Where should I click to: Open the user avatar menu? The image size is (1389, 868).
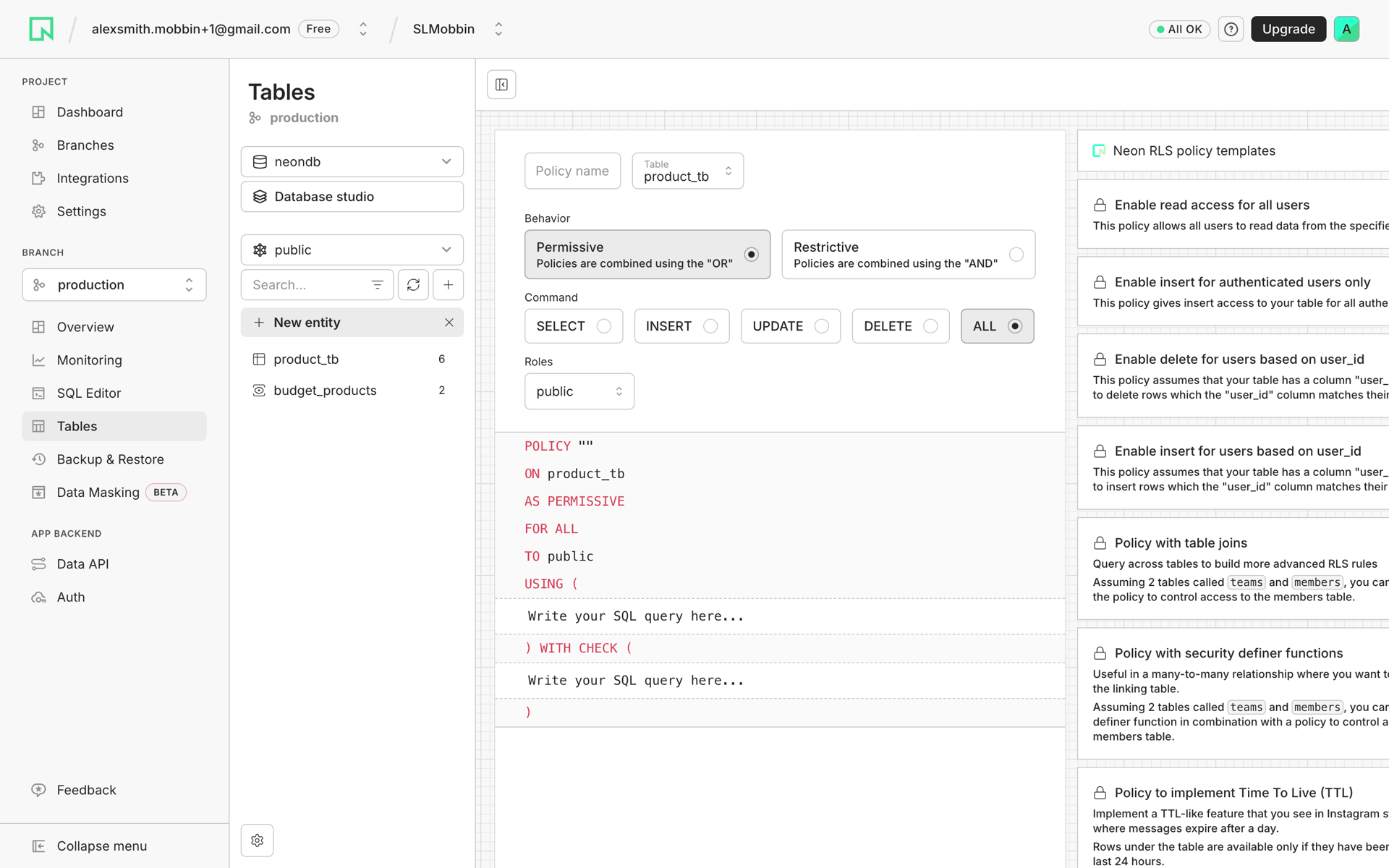pyautogui.click(x=1346, y=29)
